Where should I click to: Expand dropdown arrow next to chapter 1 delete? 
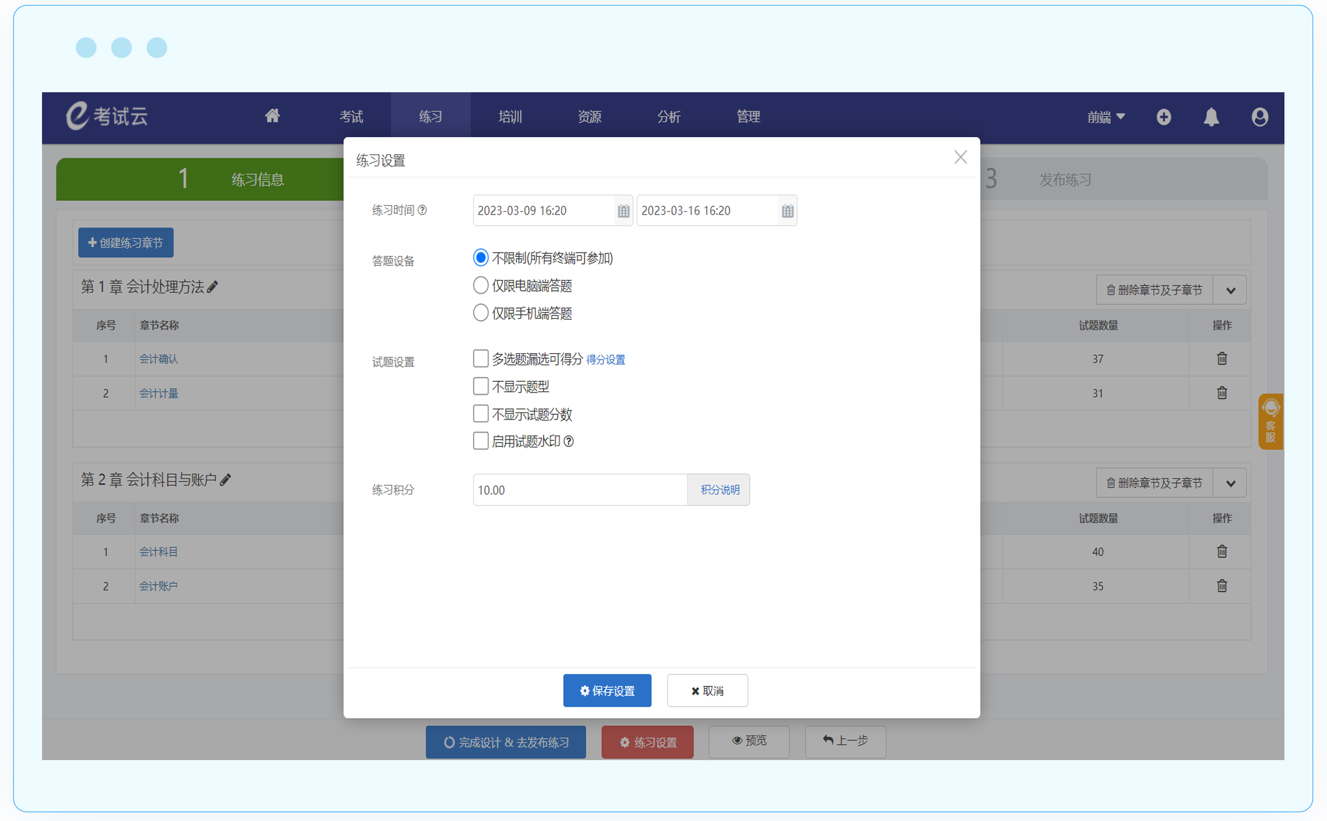point(1230,290)
